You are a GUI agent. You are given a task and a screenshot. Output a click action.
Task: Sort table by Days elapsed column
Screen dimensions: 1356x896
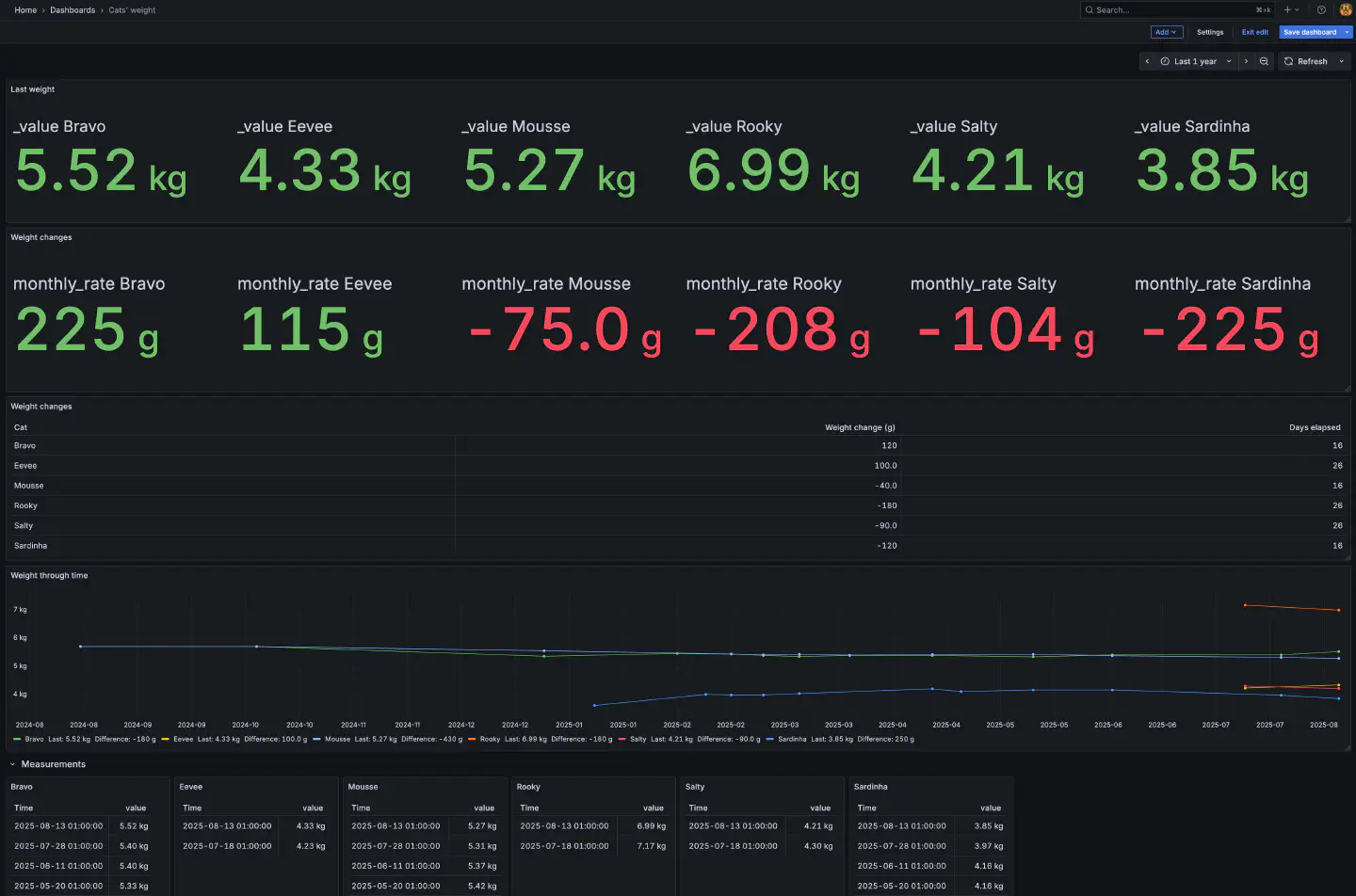(1315, 427)
